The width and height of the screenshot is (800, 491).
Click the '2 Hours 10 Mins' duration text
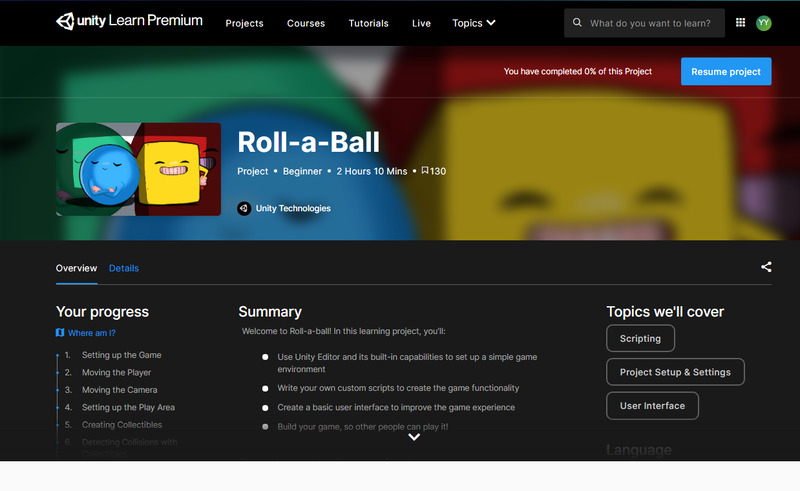[371, 171]
